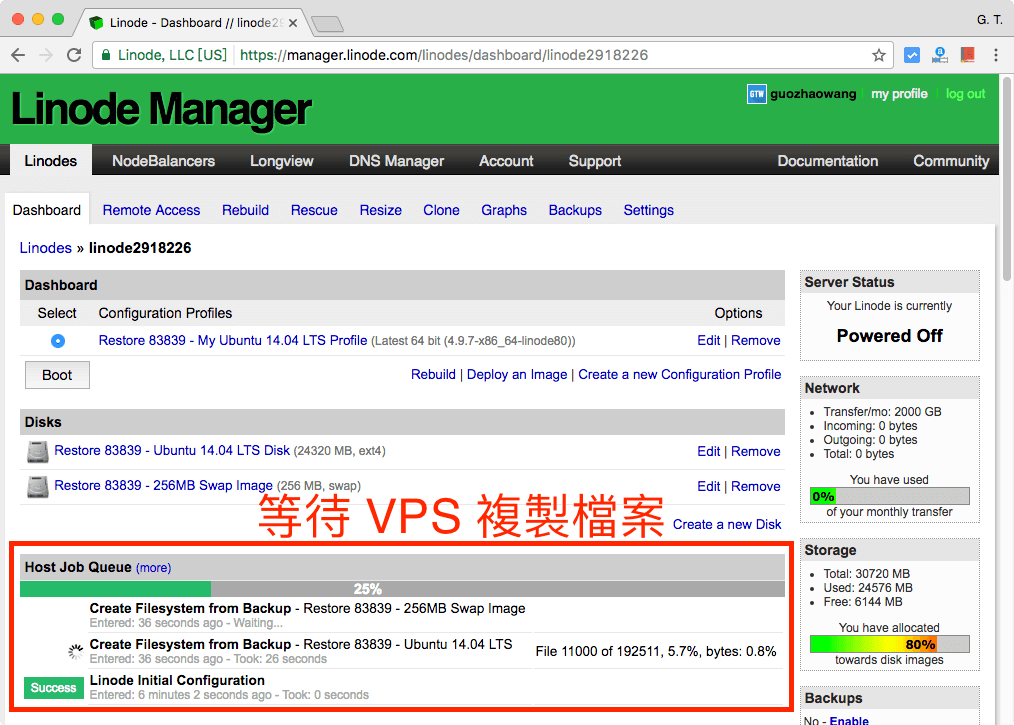Click the GTW avatar badge beside guozhaowang
The width and height of the screenshot is (1014, 725).
click(x=756, y=94)
